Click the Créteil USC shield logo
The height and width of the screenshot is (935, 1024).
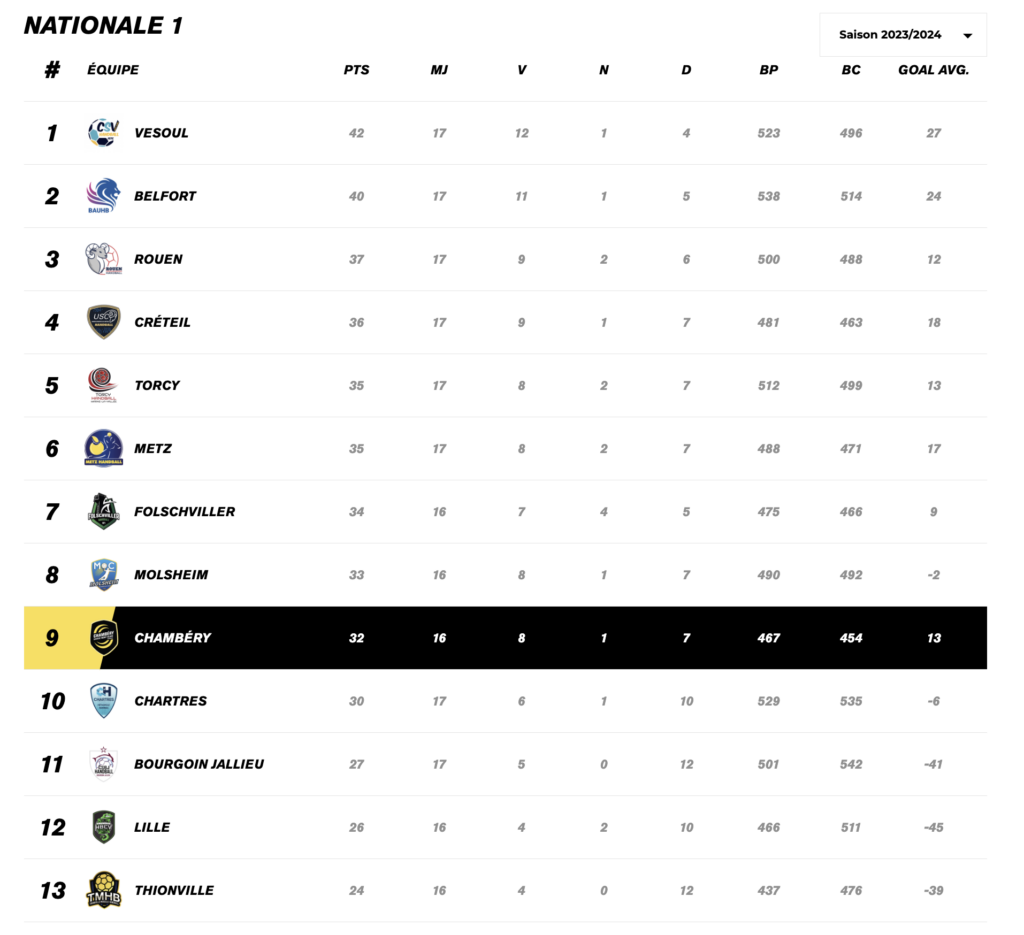104,322
